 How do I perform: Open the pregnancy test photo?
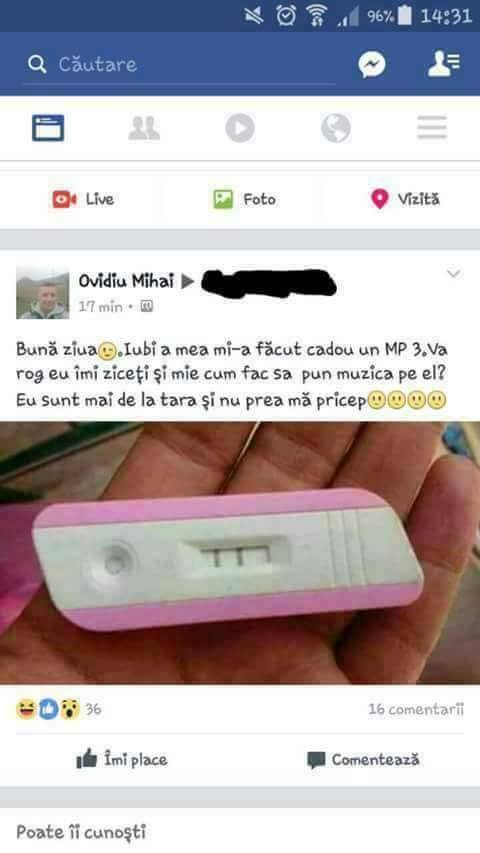tap(240, 553)
